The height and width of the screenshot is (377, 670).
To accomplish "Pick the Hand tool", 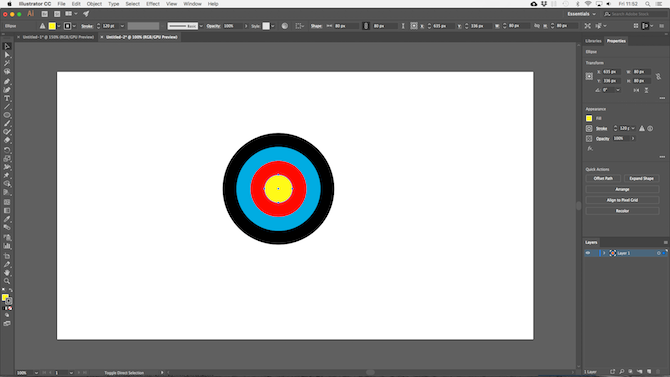I will pyautogui.click(x=7, y=273).
